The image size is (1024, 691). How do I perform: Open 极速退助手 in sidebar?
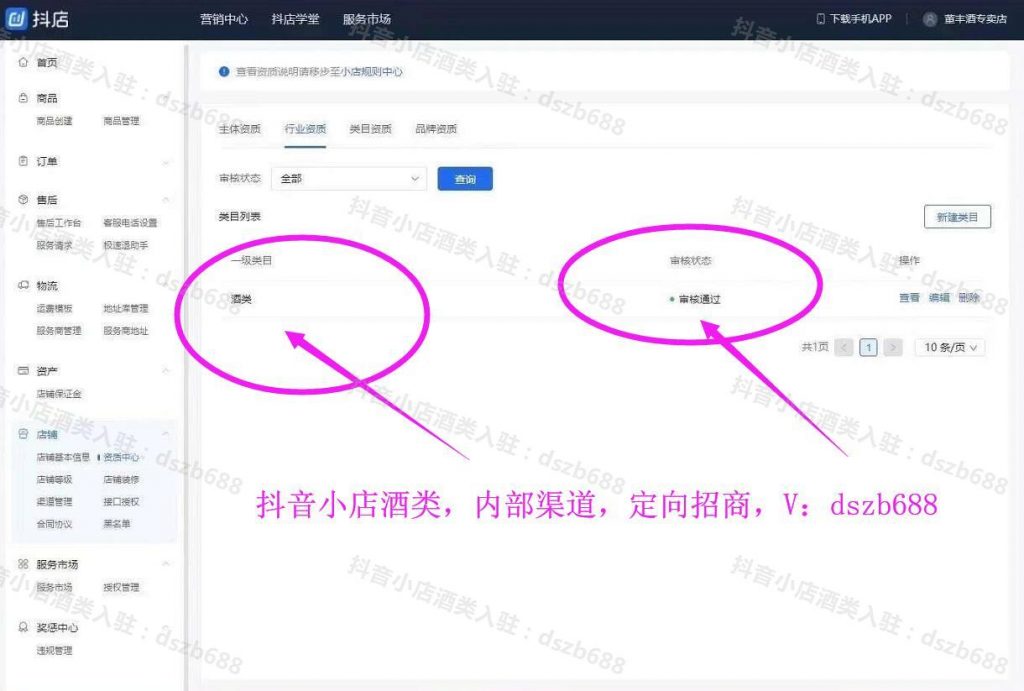[x=125, y=245]
